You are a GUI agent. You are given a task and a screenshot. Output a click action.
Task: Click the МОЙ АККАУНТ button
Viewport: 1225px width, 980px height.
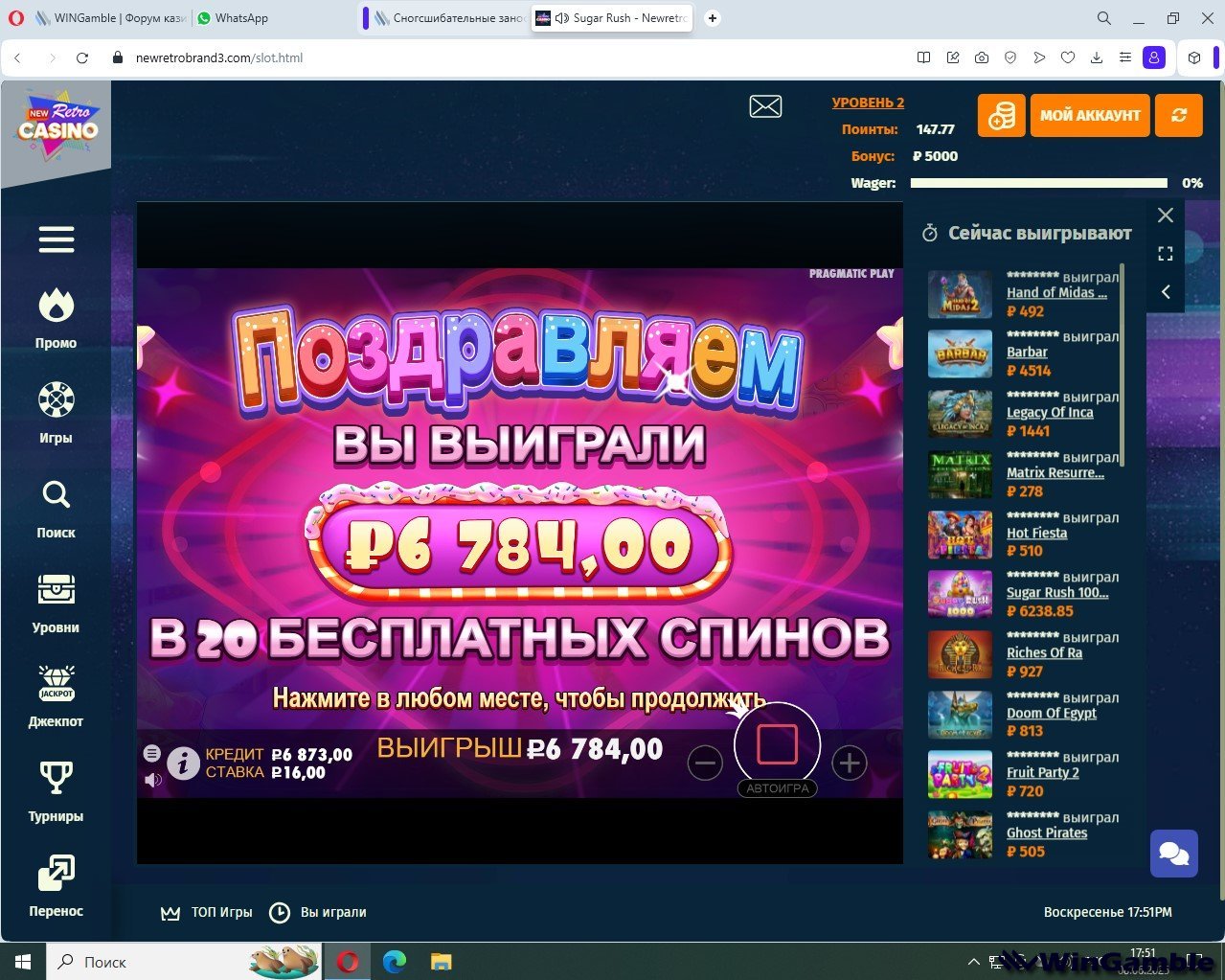pos(1090,115)
